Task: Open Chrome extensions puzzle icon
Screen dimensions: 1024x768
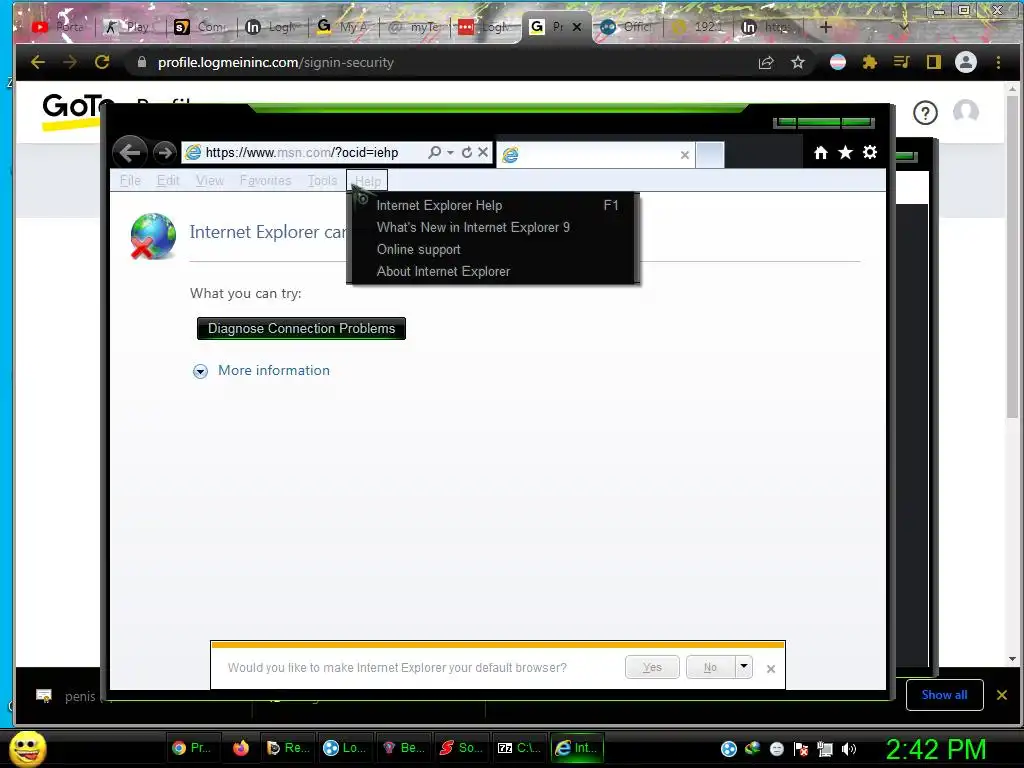Action: [x=869, y=62]
